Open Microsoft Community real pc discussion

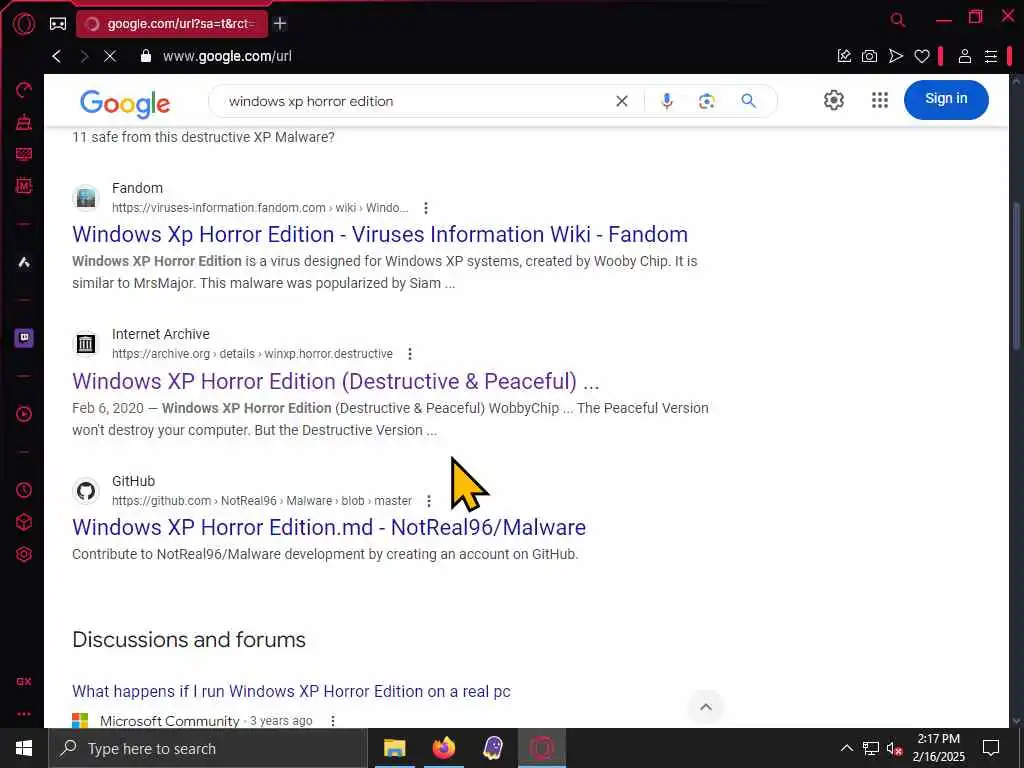pos(291,692)
